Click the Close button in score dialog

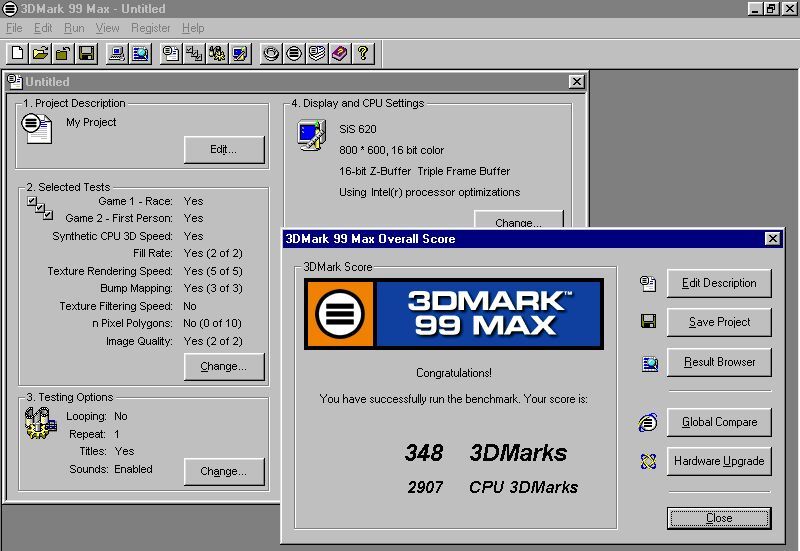tap(719, 518)
